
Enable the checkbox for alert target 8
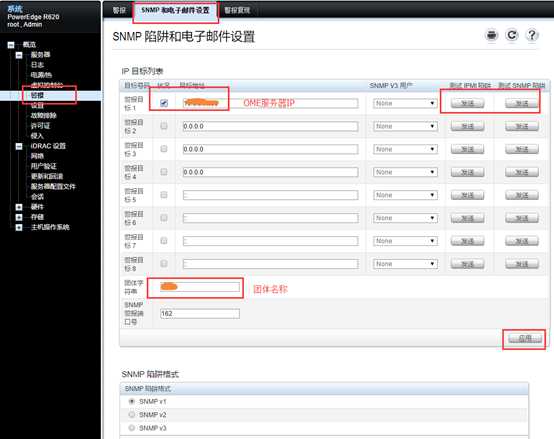pyautogui.click(x=164, y=264)
